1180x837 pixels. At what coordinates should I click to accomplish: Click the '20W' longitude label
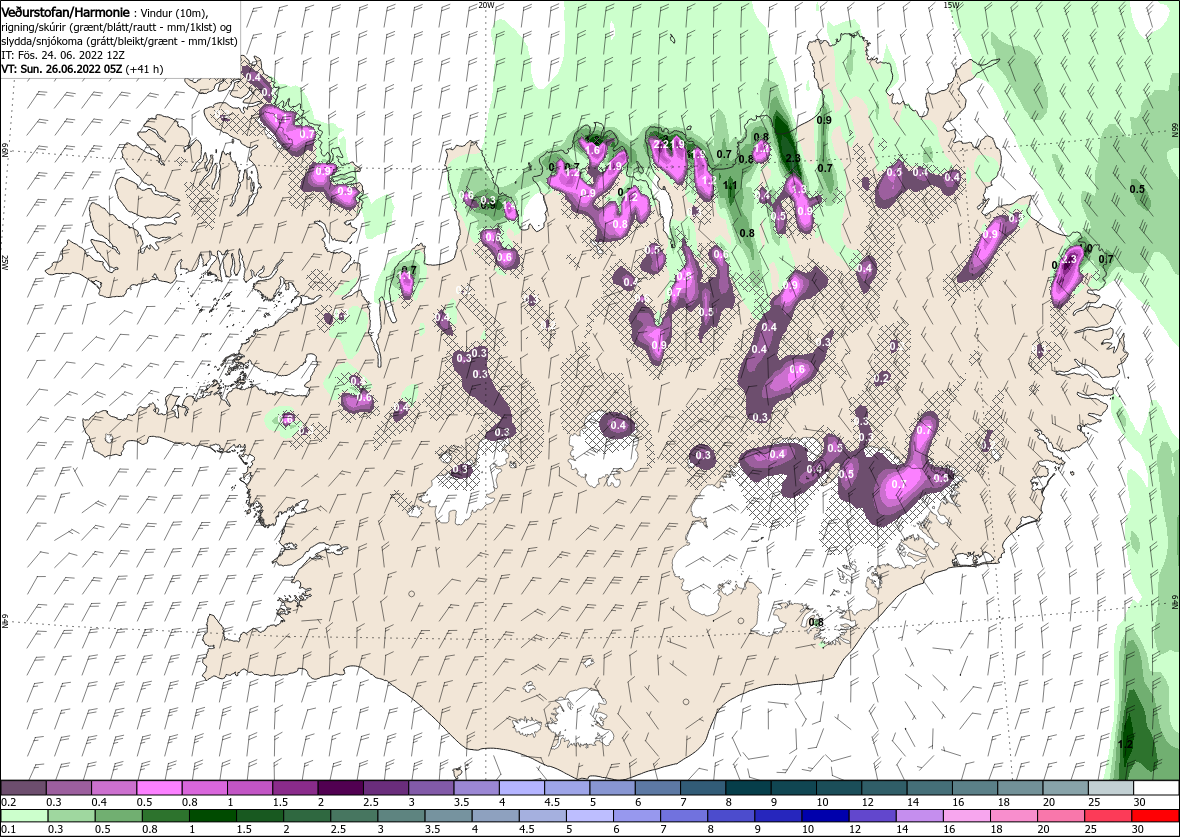486,5
